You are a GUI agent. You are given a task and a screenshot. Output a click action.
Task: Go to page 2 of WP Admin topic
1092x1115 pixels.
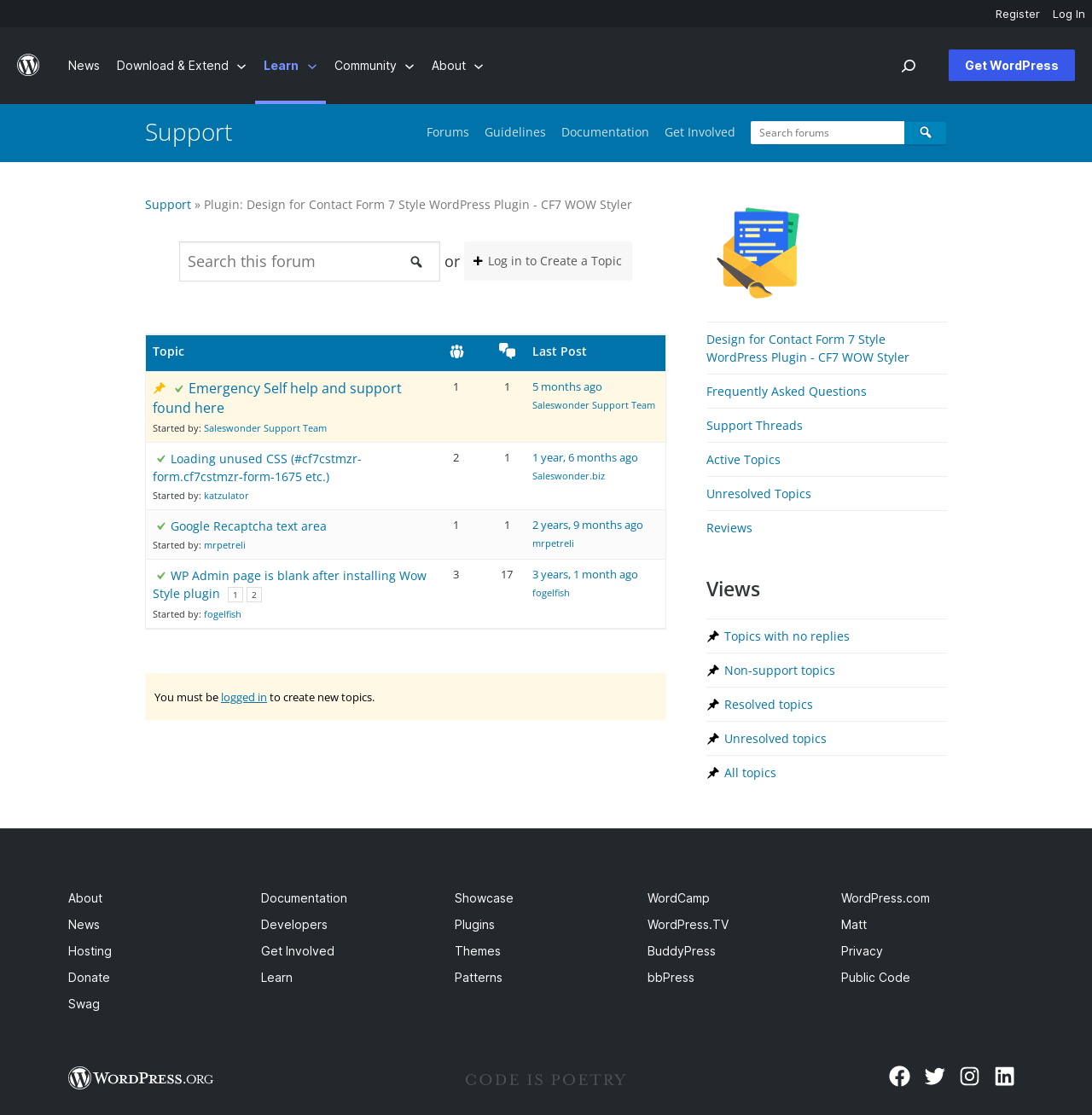(x=254, y=595)
